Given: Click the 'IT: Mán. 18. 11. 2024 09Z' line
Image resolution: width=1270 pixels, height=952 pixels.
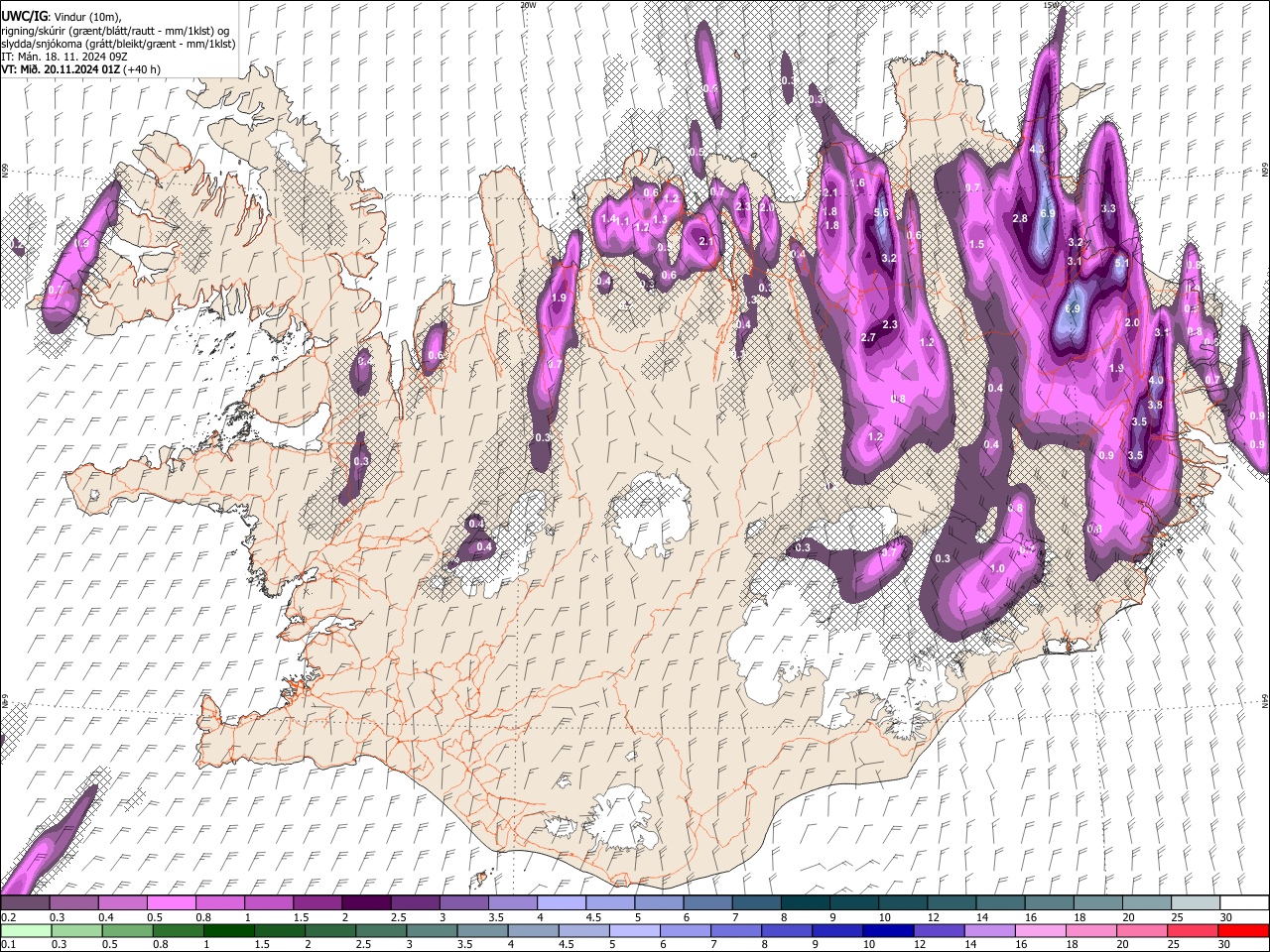Looking at the screenshot, I should [x=63, y=57].
